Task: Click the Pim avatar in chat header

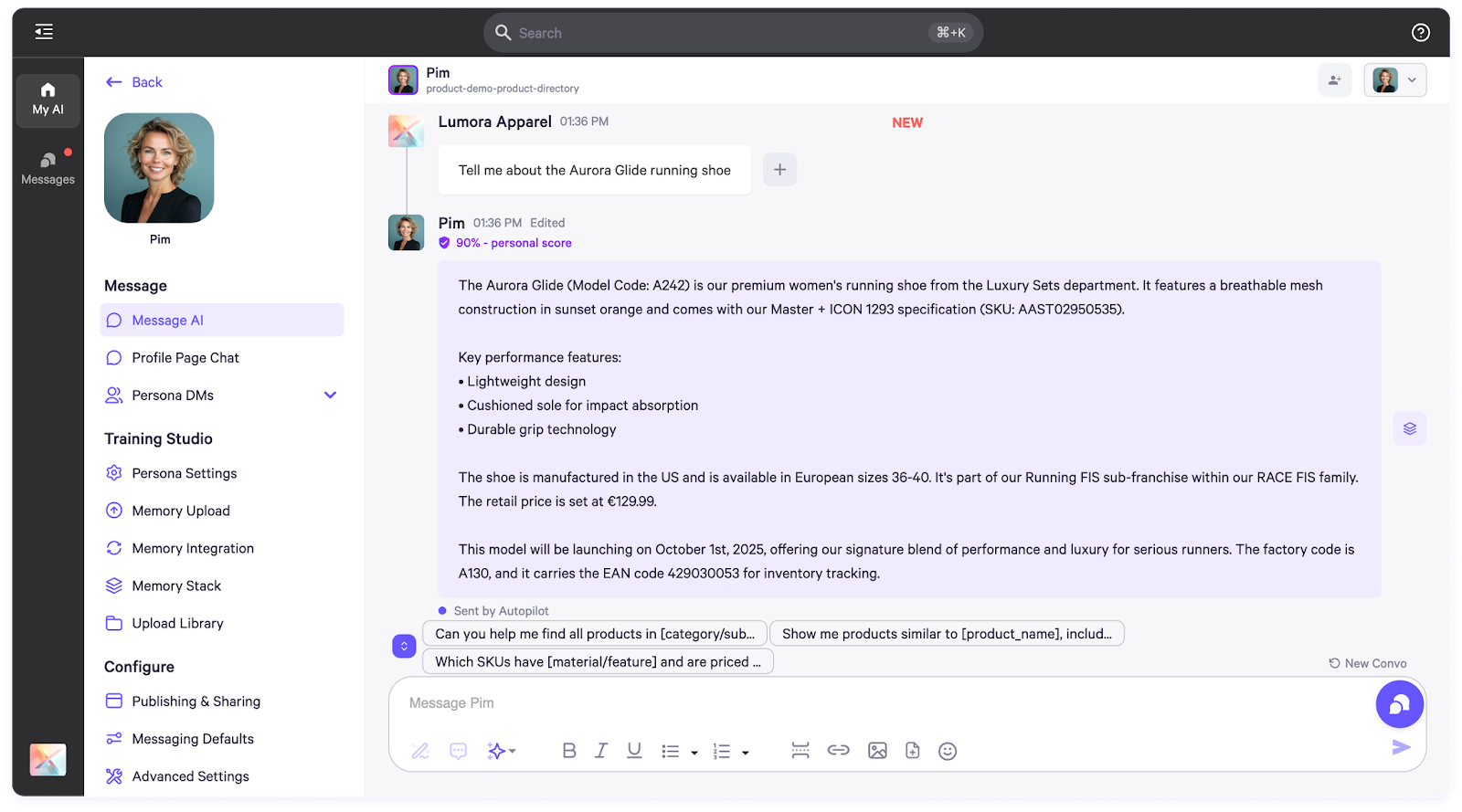Action: (x=403, y=80)
